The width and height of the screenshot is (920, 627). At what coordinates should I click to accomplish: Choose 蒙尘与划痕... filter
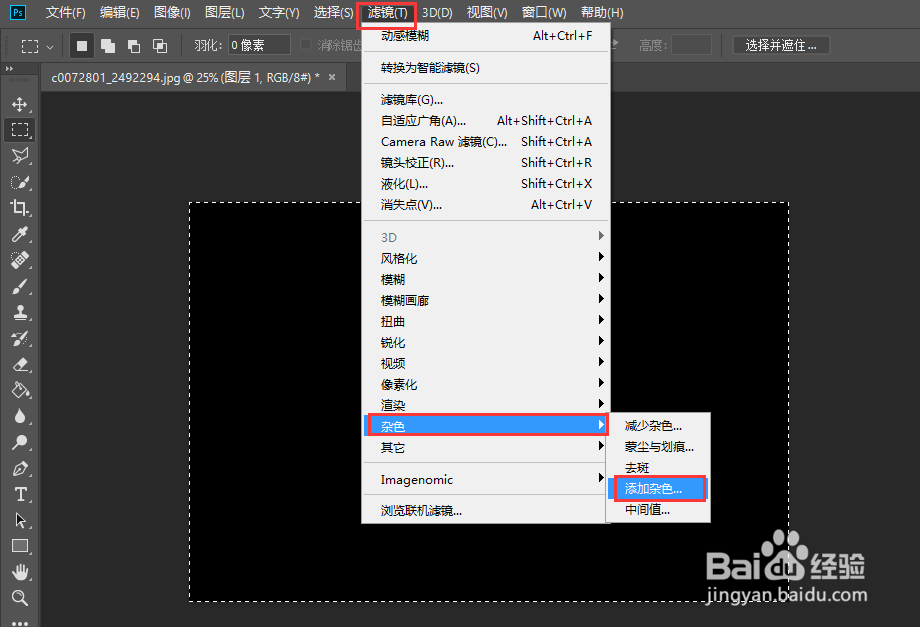tap(658, 447)
